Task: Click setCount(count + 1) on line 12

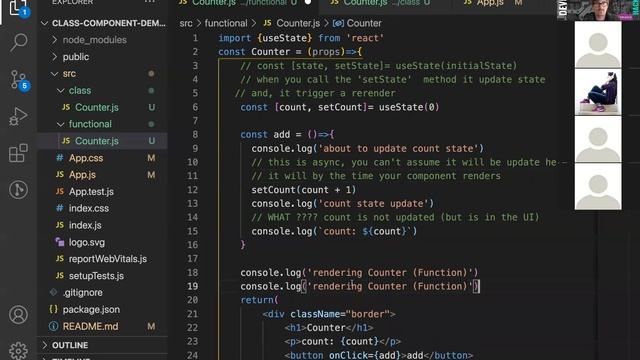Action: click(x=304, y=190)
